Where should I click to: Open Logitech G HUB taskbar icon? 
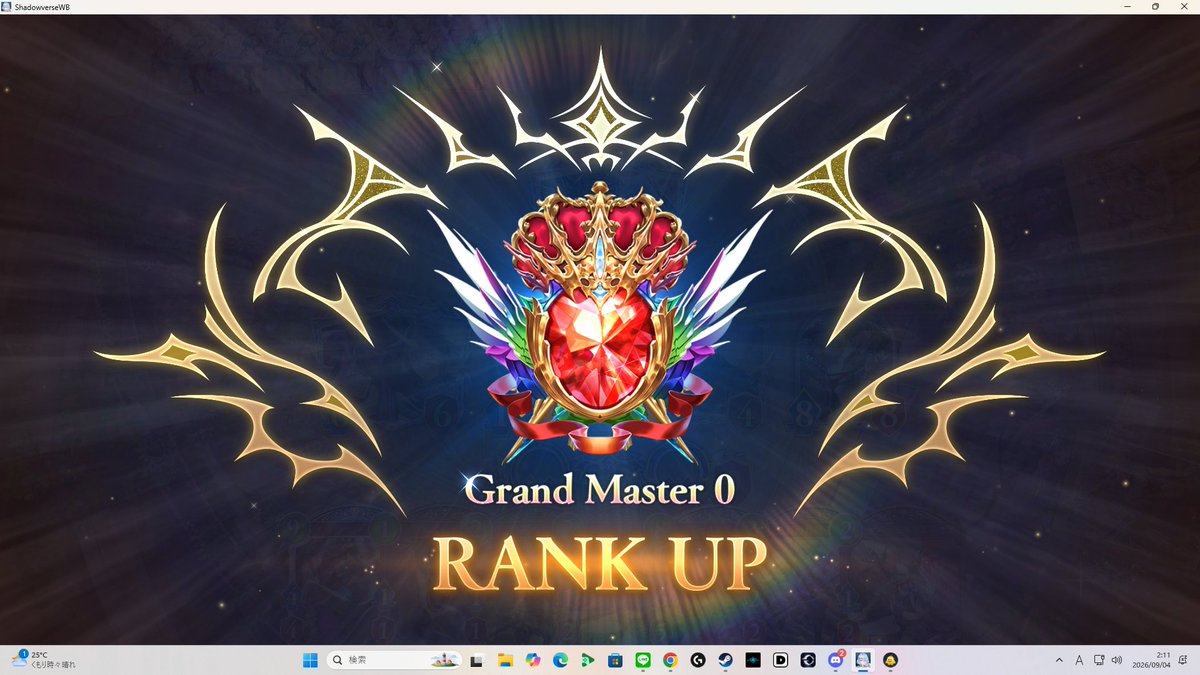point(698,660)
